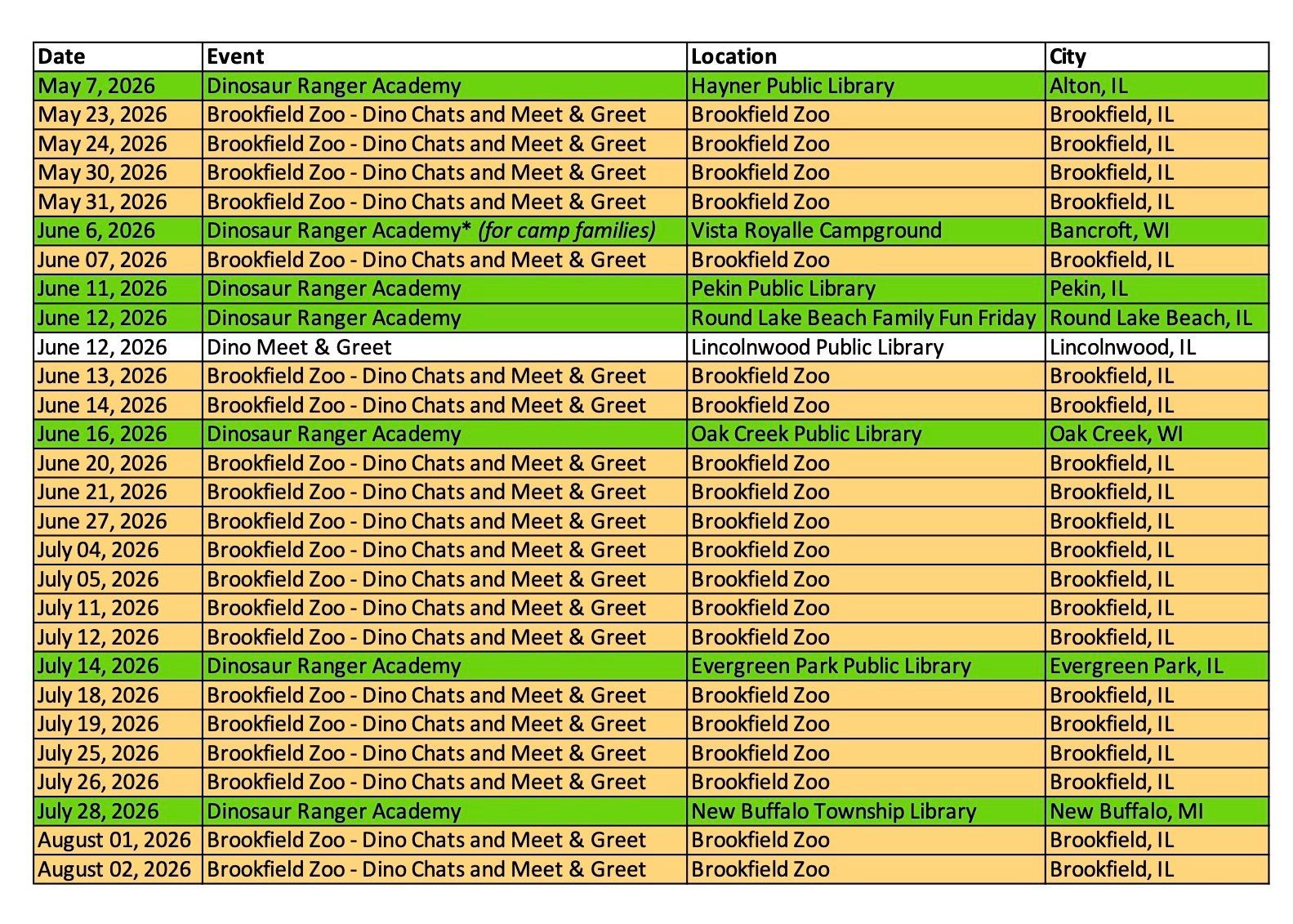Pick date cell June 21, 2026
Screen dimensions: 1293x924
pos(118,492)
